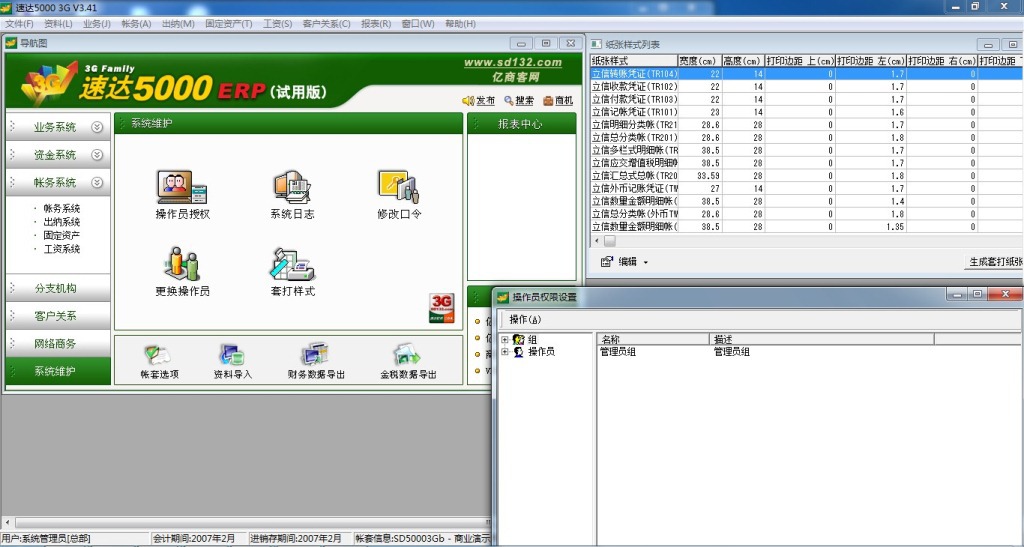This screenshot has height=547, width=1024.
Task: Click the 纸张样式 column header
Action: (x=634, y=61)
